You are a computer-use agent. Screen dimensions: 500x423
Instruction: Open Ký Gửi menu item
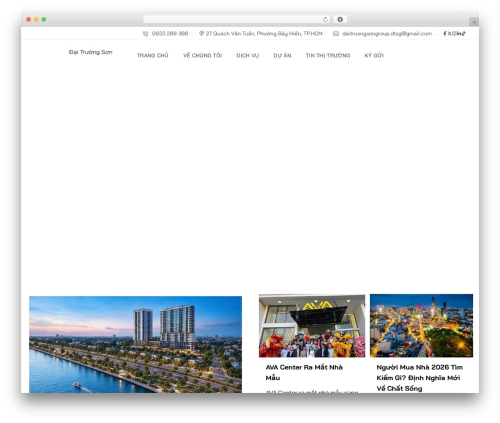[374, 55]
